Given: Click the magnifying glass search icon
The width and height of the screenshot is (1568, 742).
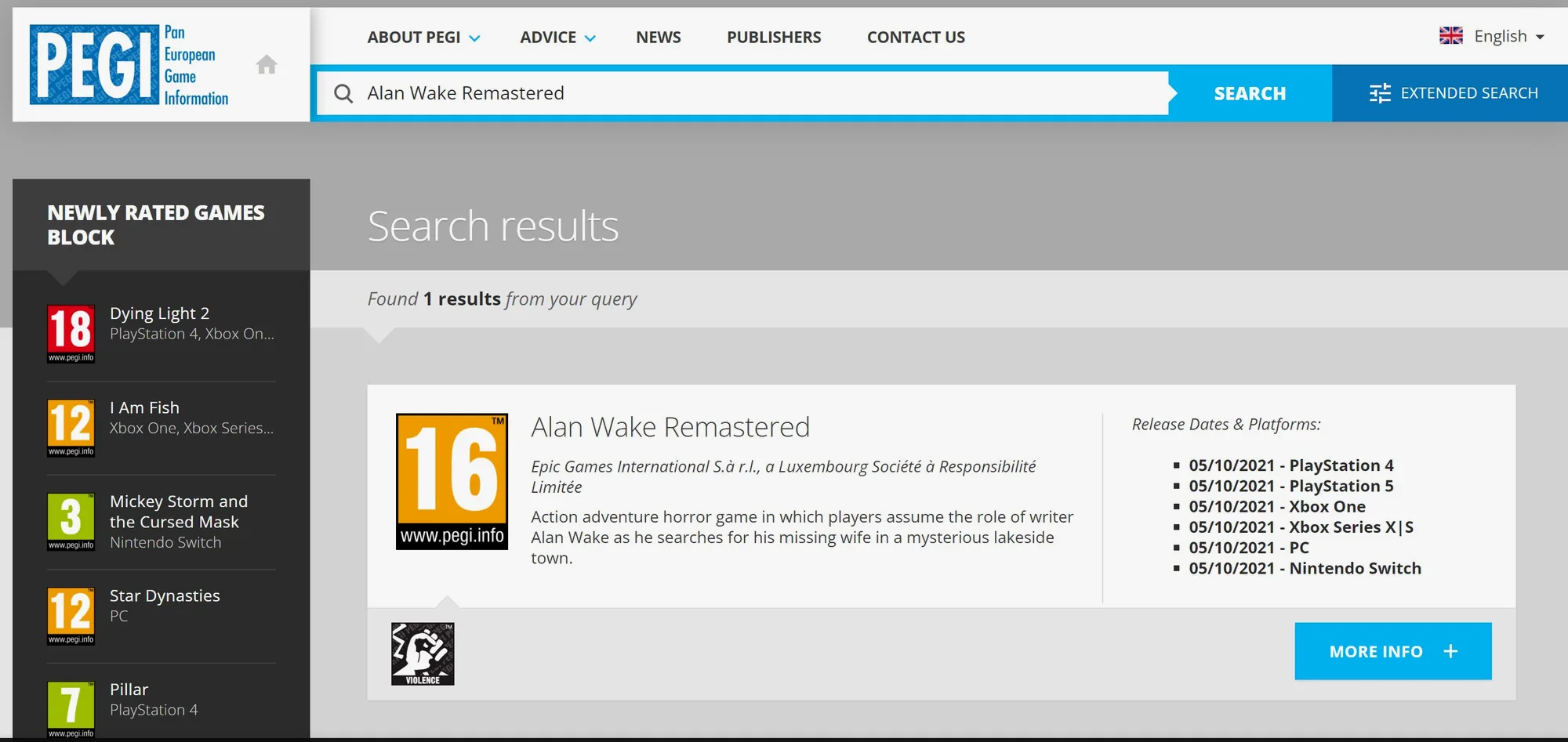Looking at the screenshot, I should coord(343,94).
